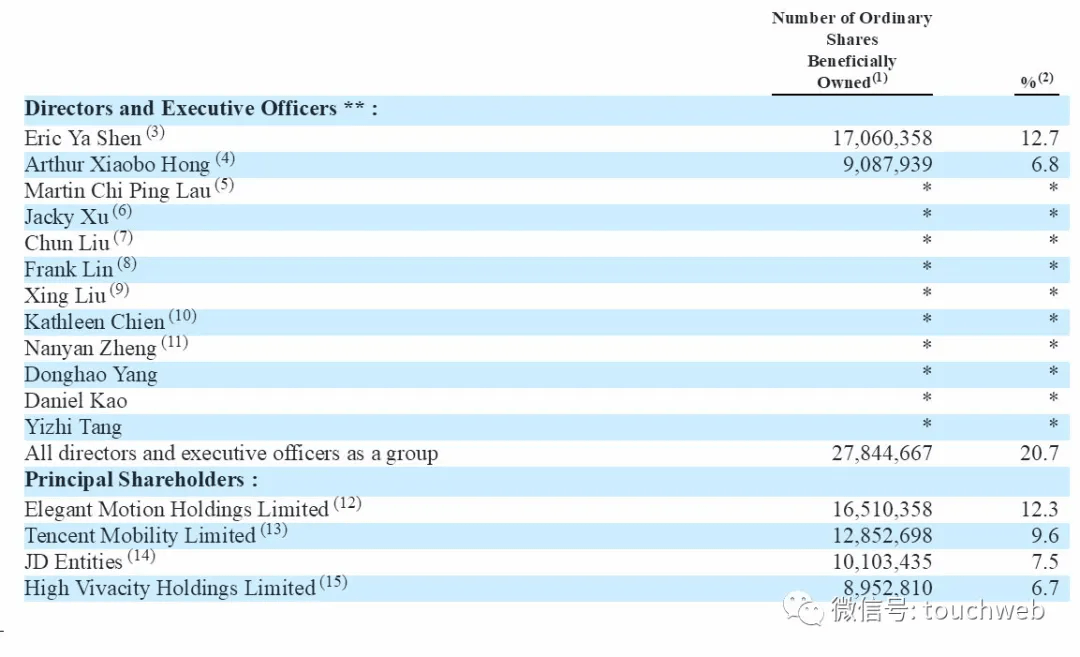Click Elegant Motion Holdings Limited row label
The width and height of the screenshot is (1080, 657).
(x=176, y=510)
